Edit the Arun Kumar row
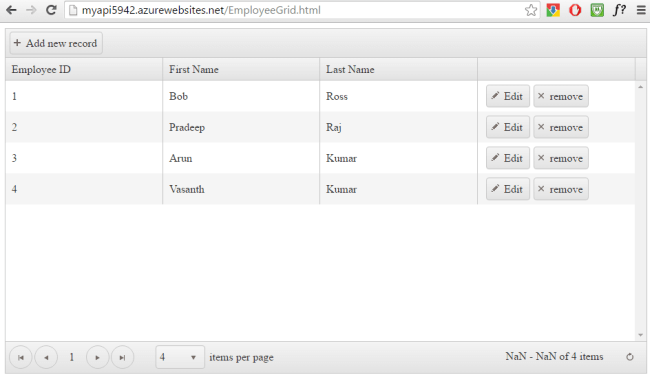 pos(508,158)
